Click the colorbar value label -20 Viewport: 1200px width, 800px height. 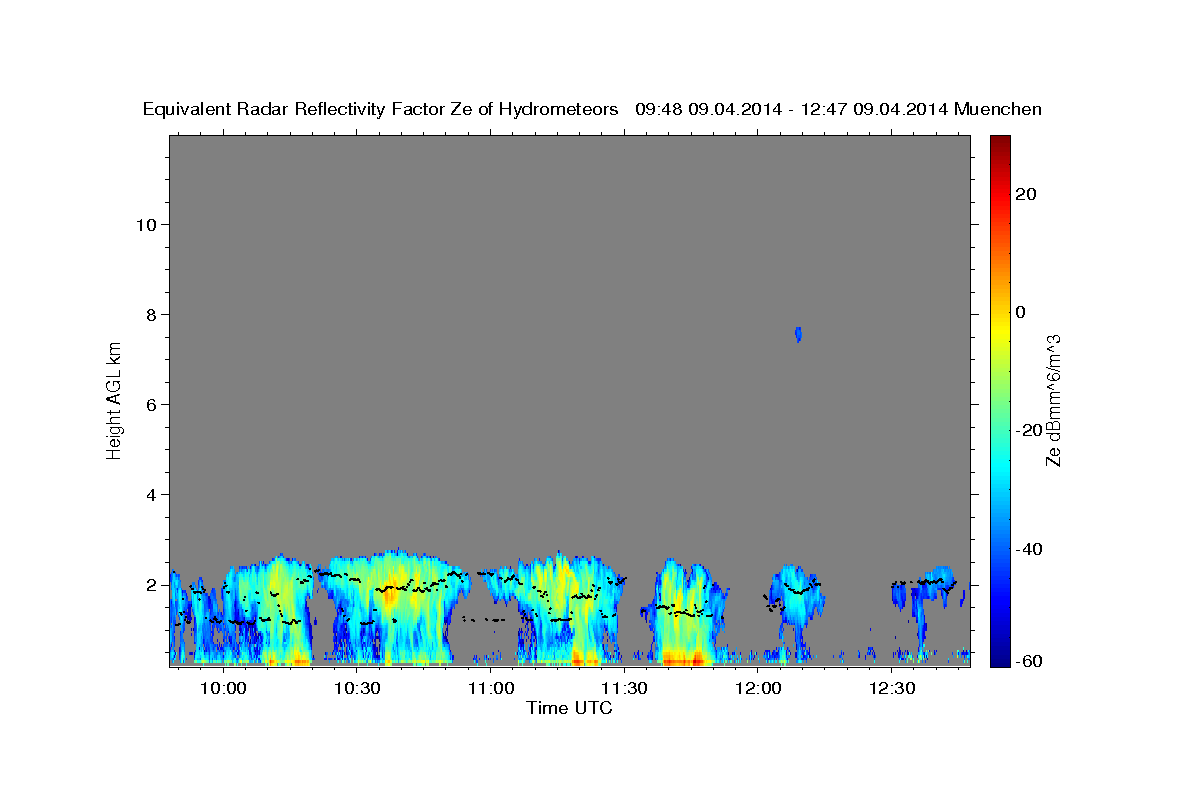(1028, 430)
